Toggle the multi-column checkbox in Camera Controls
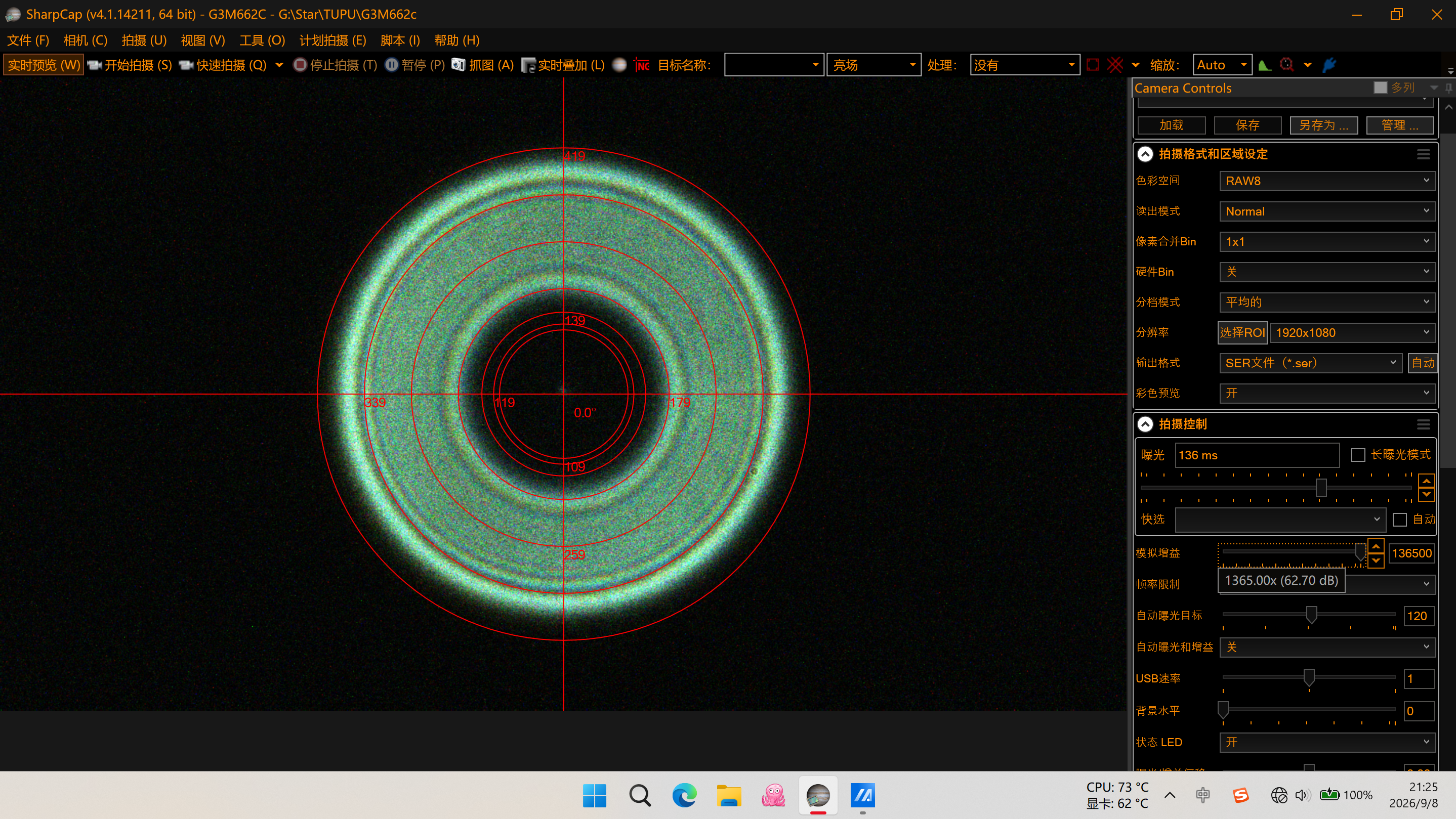 [1380, 88]
